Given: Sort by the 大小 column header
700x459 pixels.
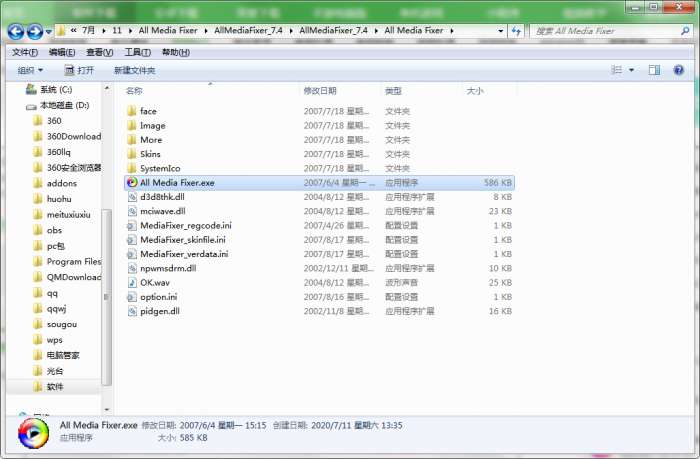Looking at the screenshot, I should [x=475, y=91].
